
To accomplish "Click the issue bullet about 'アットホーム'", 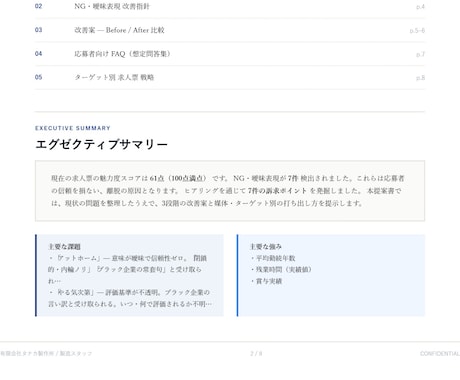I will (x=128, y=269).
